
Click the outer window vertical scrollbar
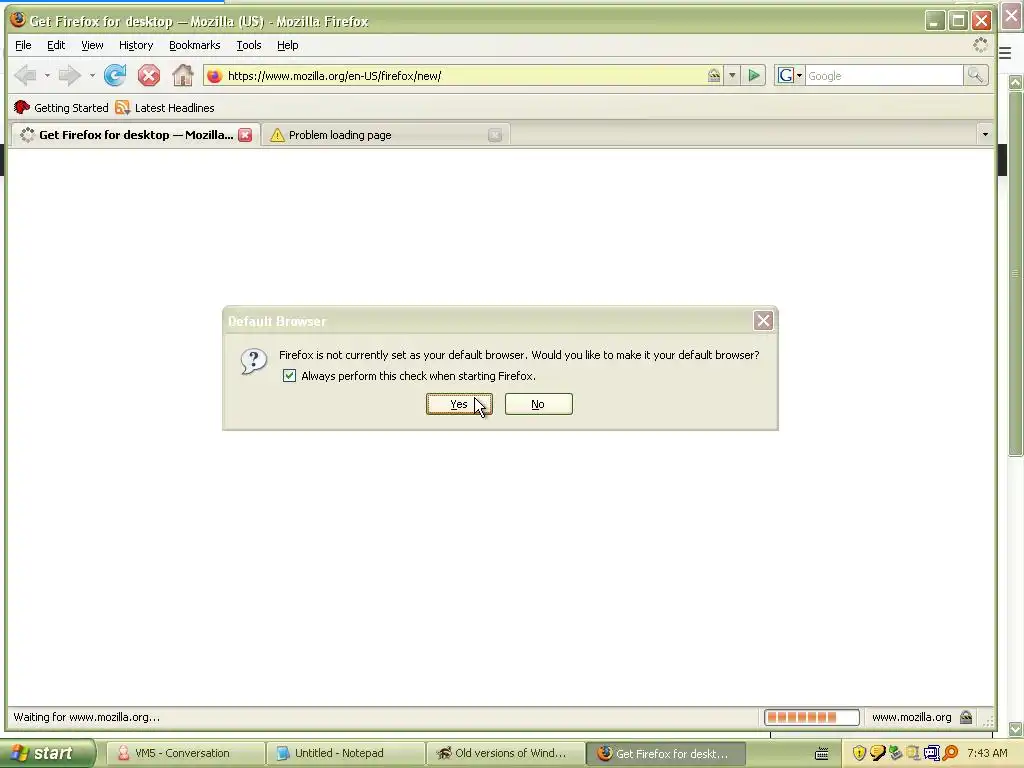click(1016, 274)
